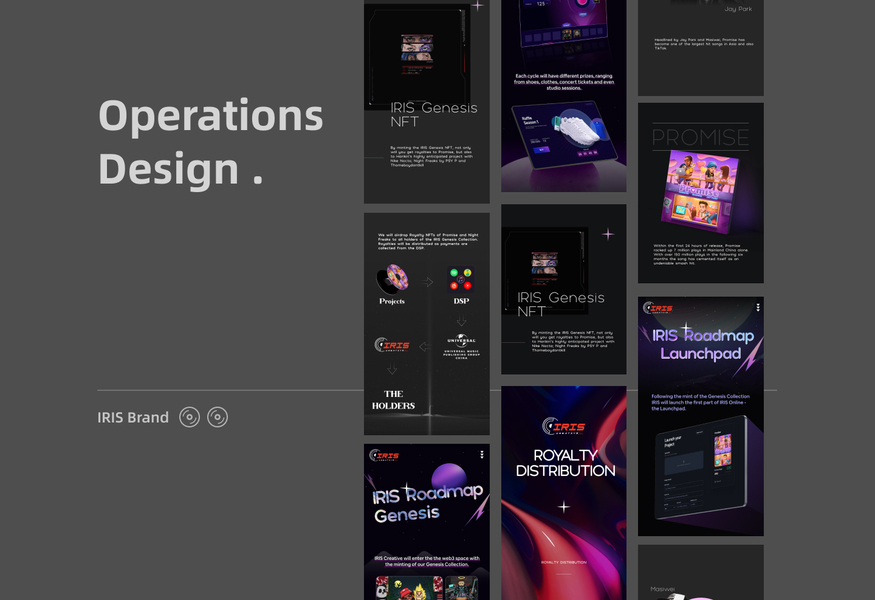Screen dimensions: 875x600
Task: Click the DSP streaming apps icon
Action: pyautogui.click(x=461, y=279)
